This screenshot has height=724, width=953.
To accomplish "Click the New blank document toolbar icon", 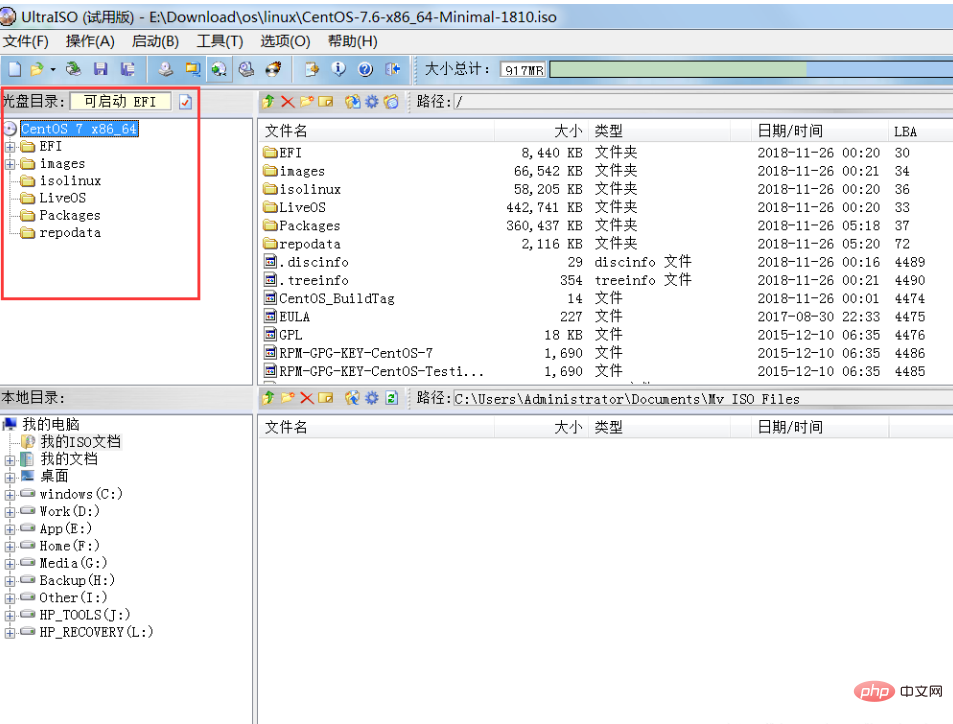I will coord(15,69).
